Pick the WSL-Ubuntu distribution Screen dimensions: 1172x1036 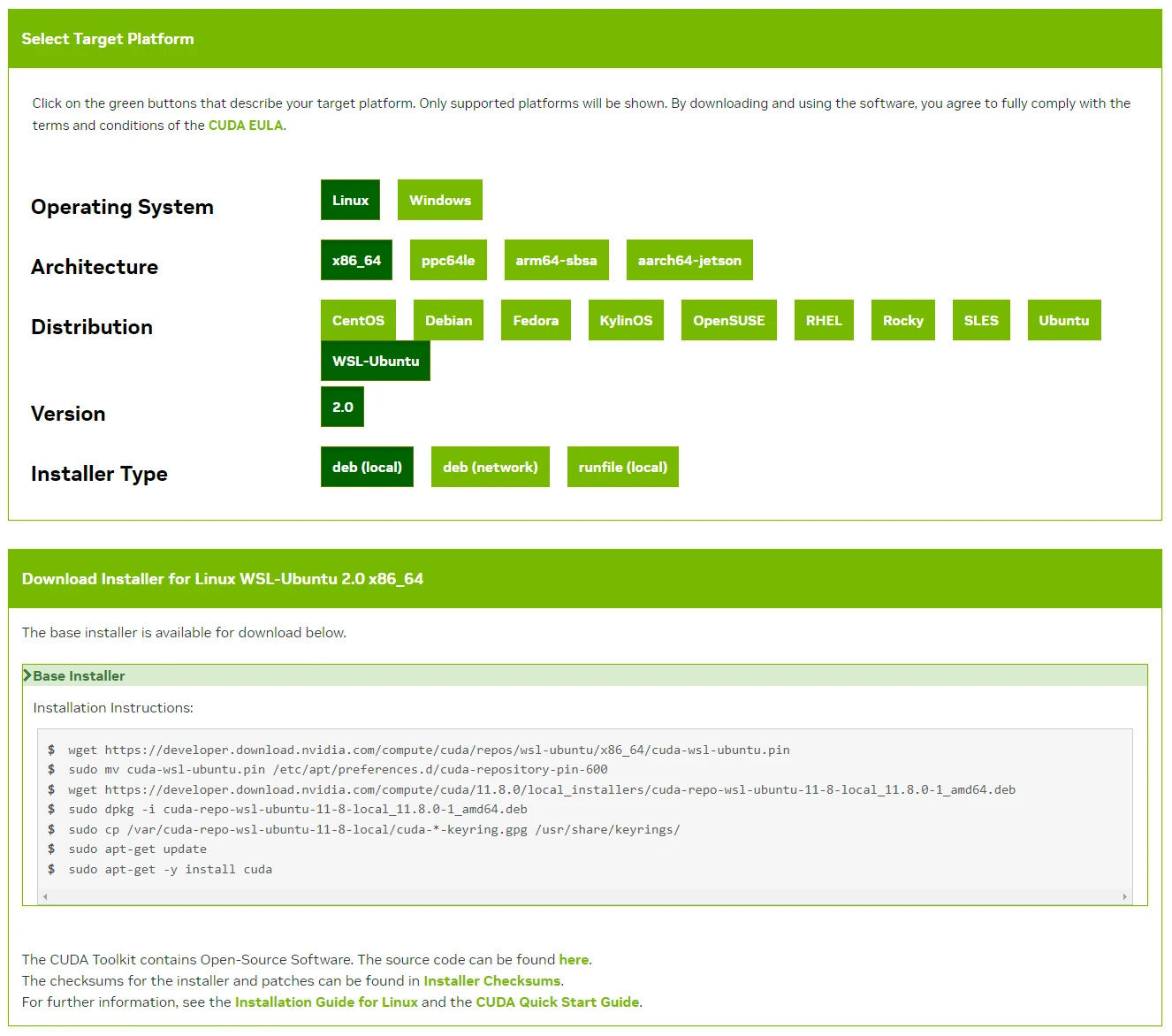376,361
